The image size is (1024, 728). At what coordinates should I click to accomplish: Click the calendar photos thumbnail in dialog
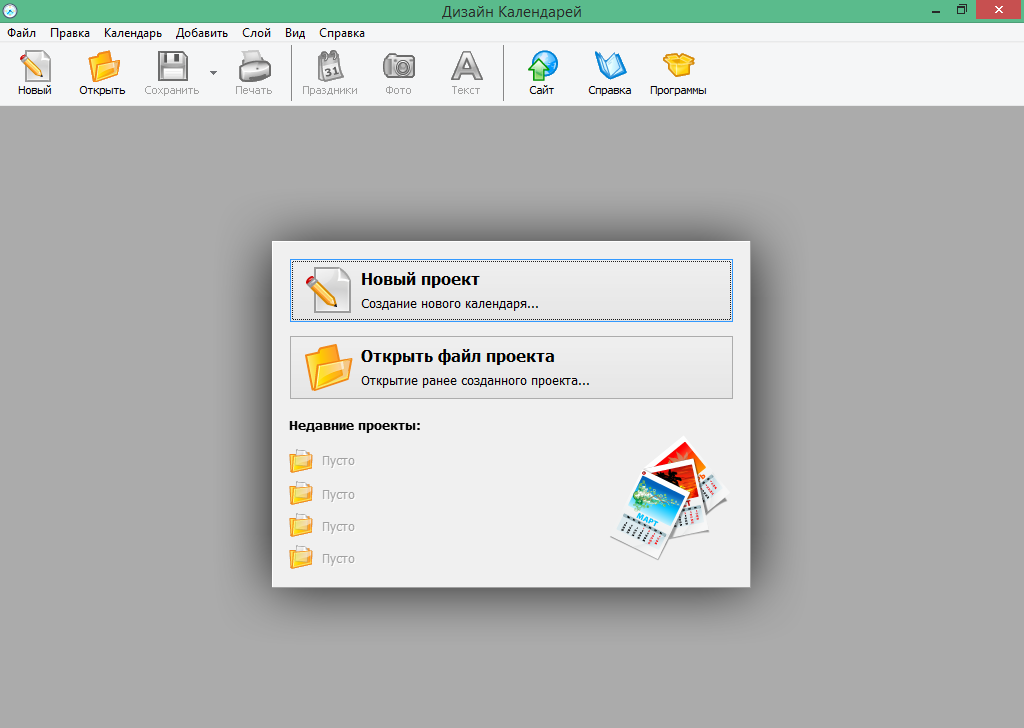point(667,497)
